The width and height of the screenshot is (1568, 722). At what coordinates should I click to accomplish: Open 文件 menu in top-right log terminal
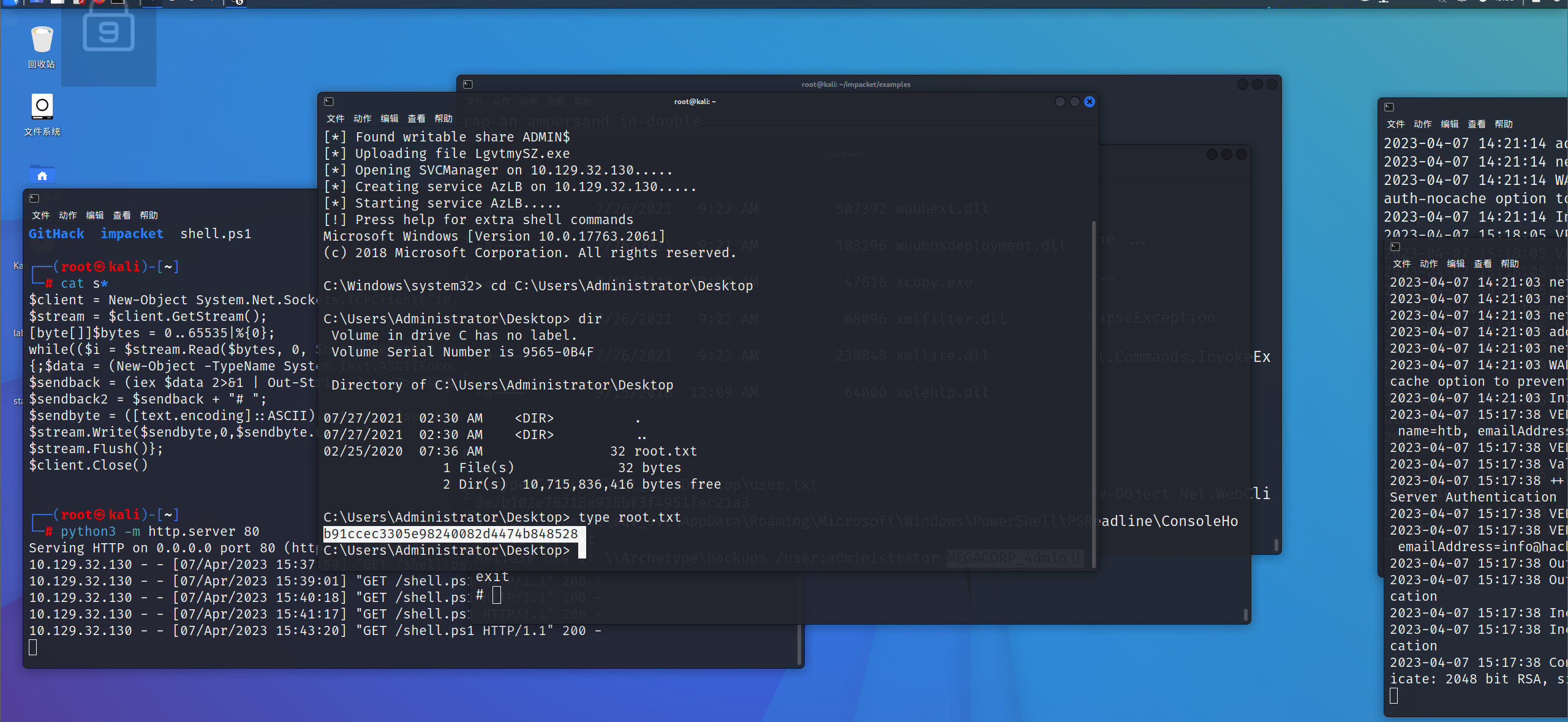1396,124
